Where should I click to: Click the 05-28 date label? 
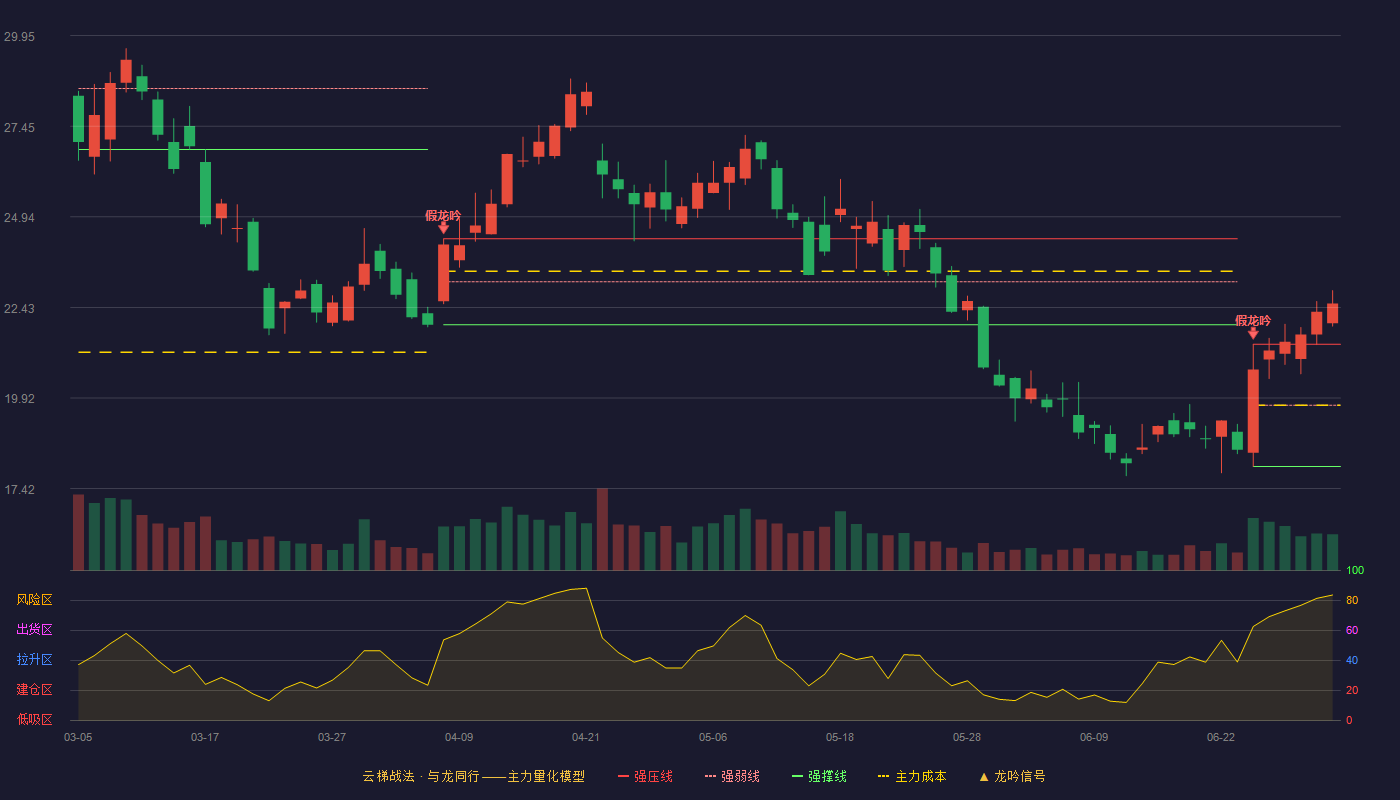pyautogui.click(x=967, y=737)
